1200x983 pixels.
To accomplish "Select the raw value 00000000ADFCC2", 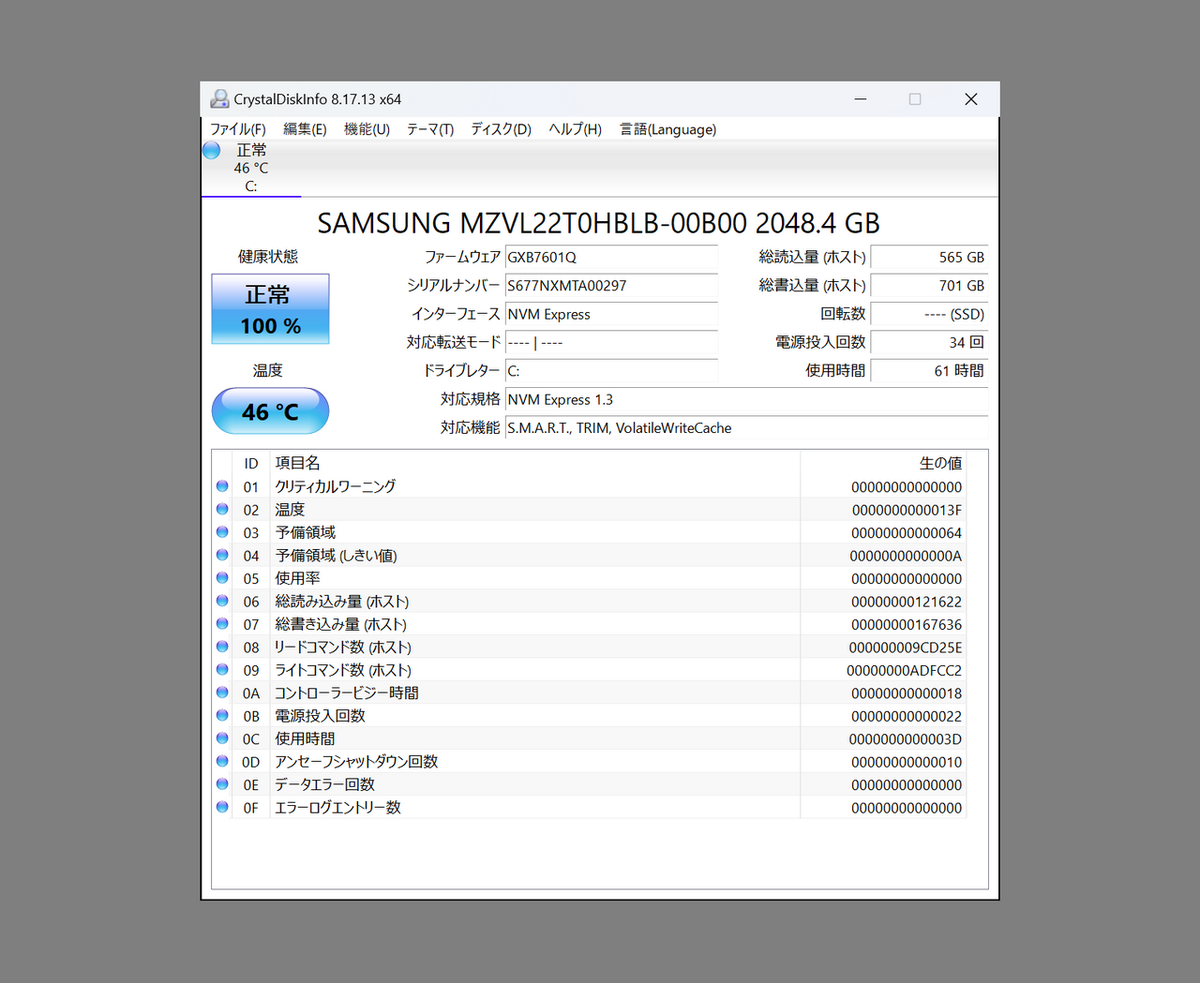I will click(904, 670).
